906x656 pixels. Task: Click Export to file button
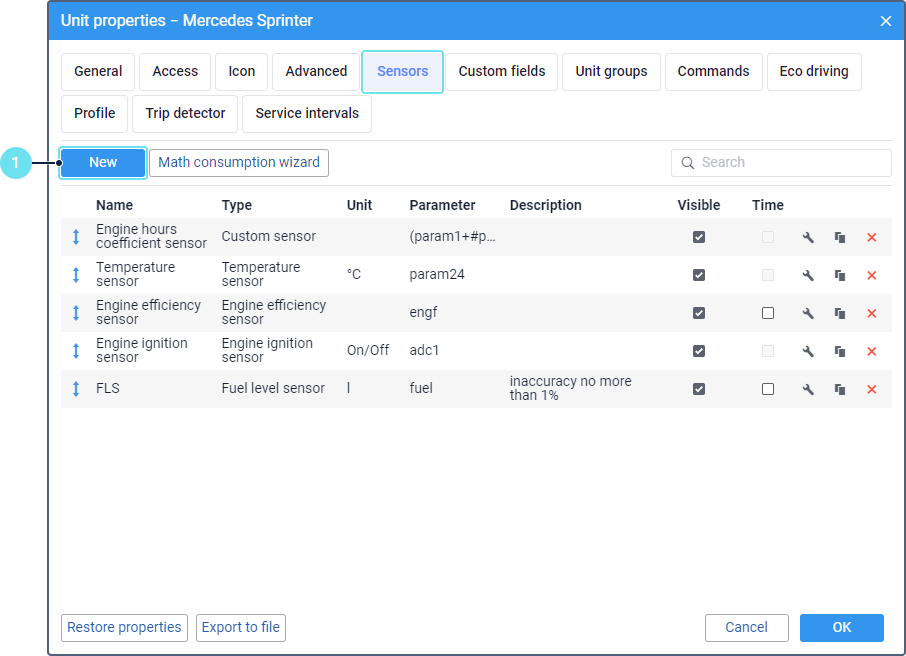tap(241, 628)
